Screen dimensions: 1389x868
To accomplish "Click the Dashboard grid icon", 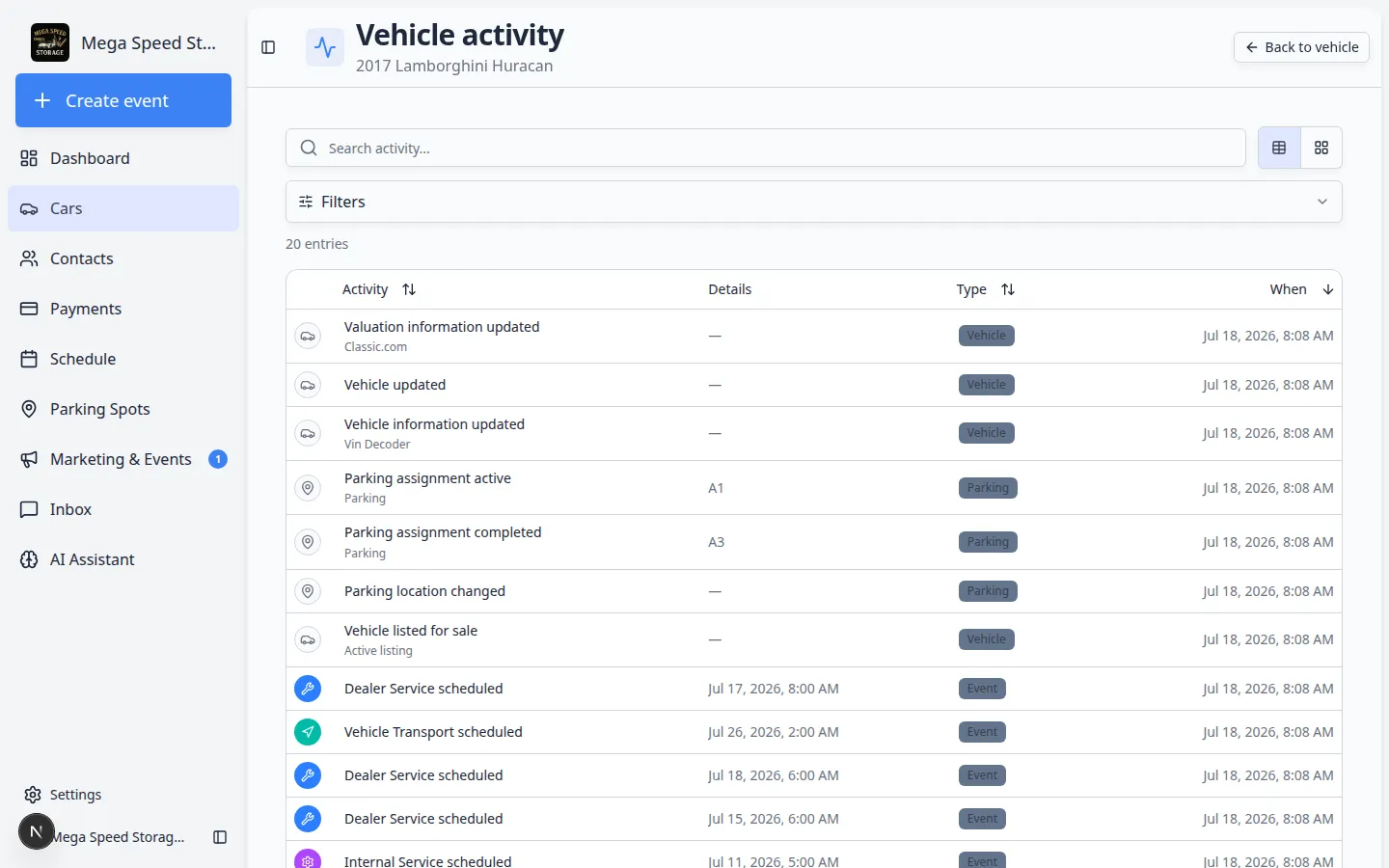I will pyautogui.click(x=29, y=158).
